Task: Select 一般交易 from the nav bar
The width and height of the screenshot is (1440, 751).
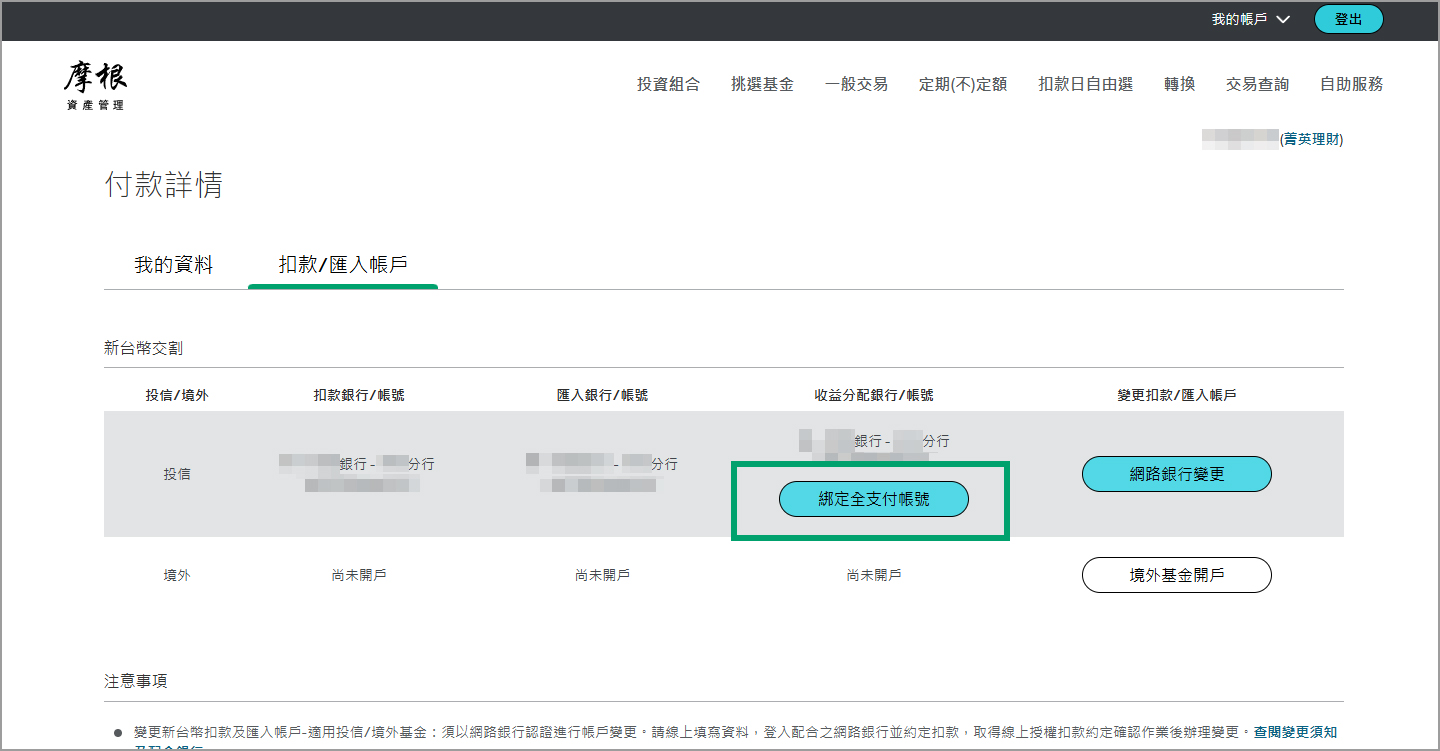Action: tap(856, 85)
